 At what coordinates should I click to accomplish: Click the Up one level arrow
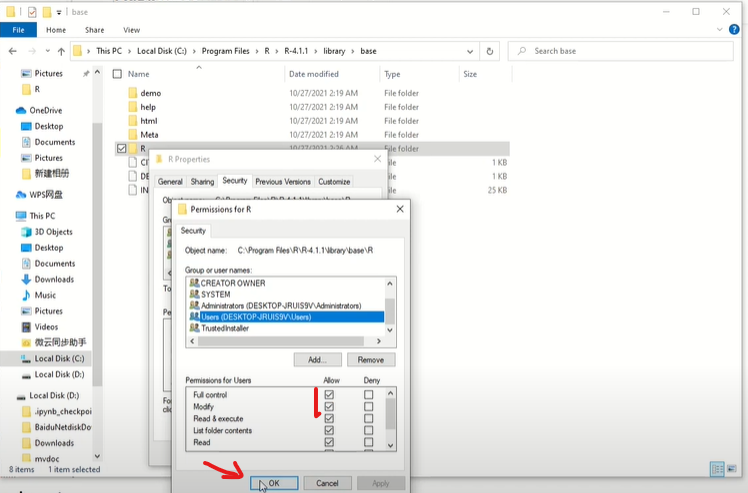(61, 51)
